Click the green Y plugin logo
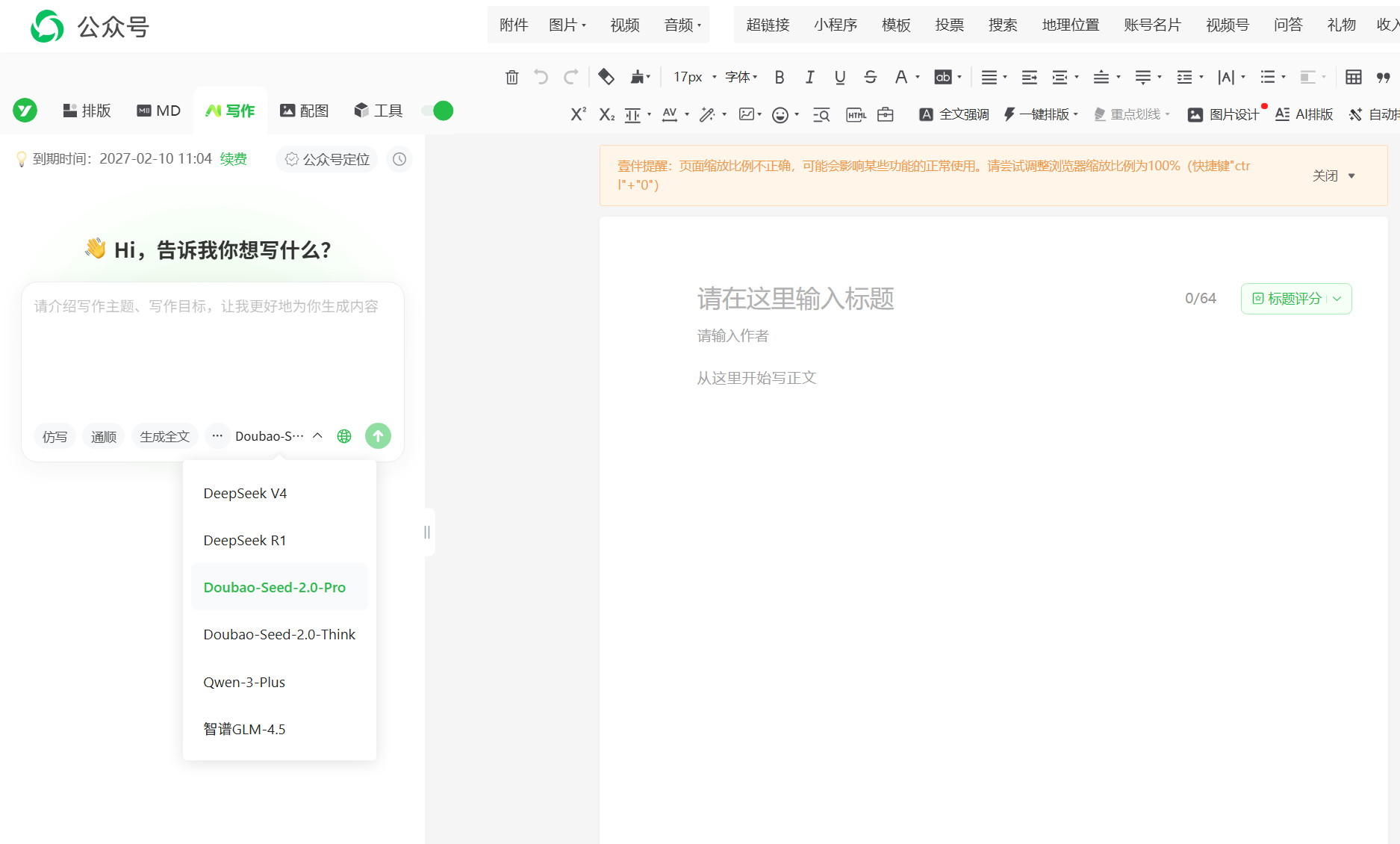 click(25, 111)
